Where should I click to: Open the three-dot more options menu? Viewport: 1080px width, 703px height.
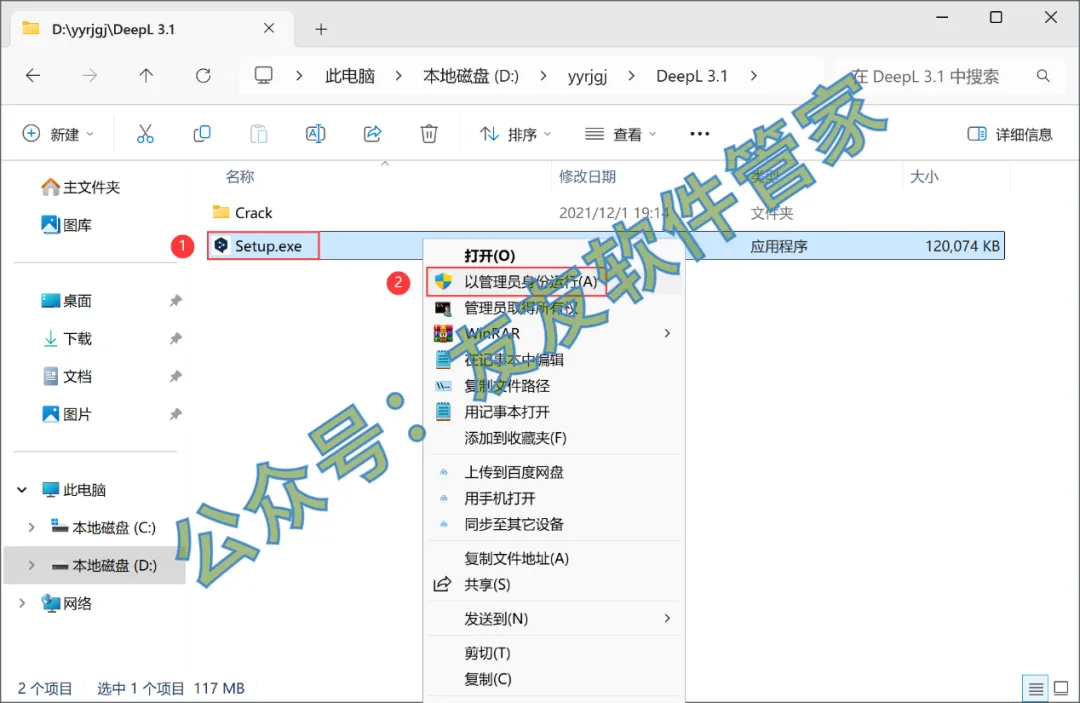[x=699, y=134]
